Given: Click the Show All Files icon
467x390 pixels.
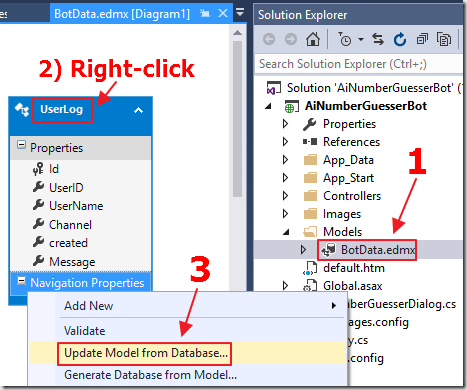Looking at the screenshot, I should [444, 39].
